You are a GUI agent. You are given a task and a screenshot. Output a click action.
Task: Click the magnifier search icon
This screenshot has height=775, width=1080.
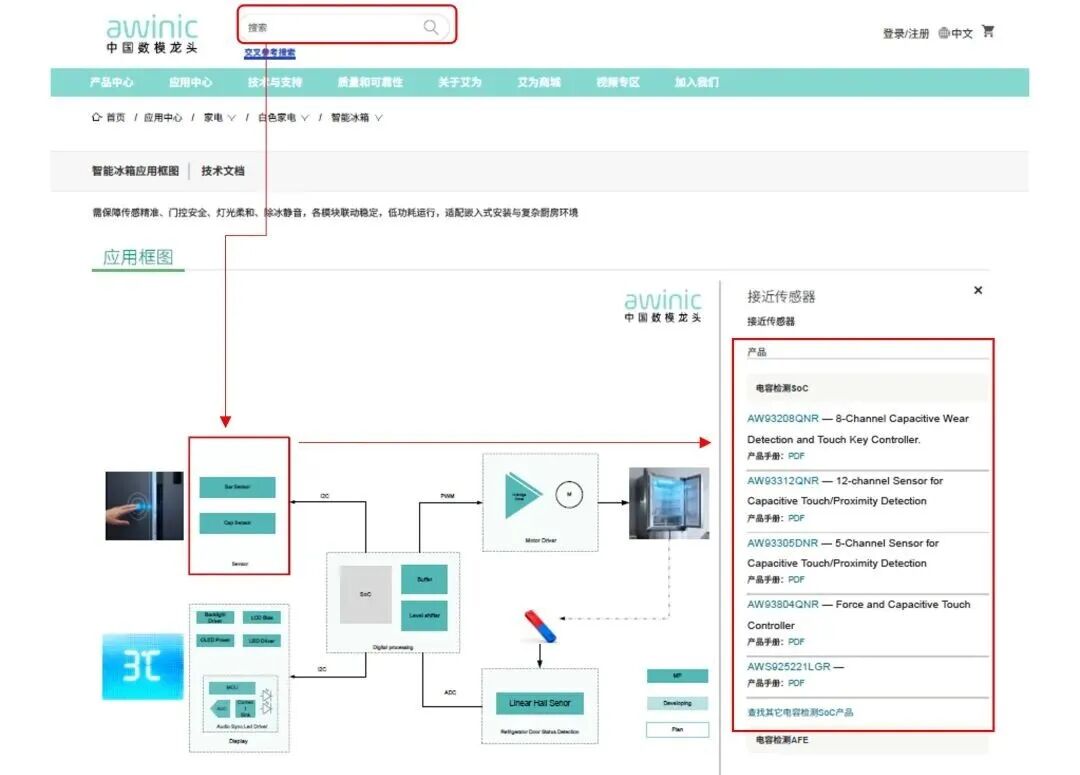(x=430, y=27)
